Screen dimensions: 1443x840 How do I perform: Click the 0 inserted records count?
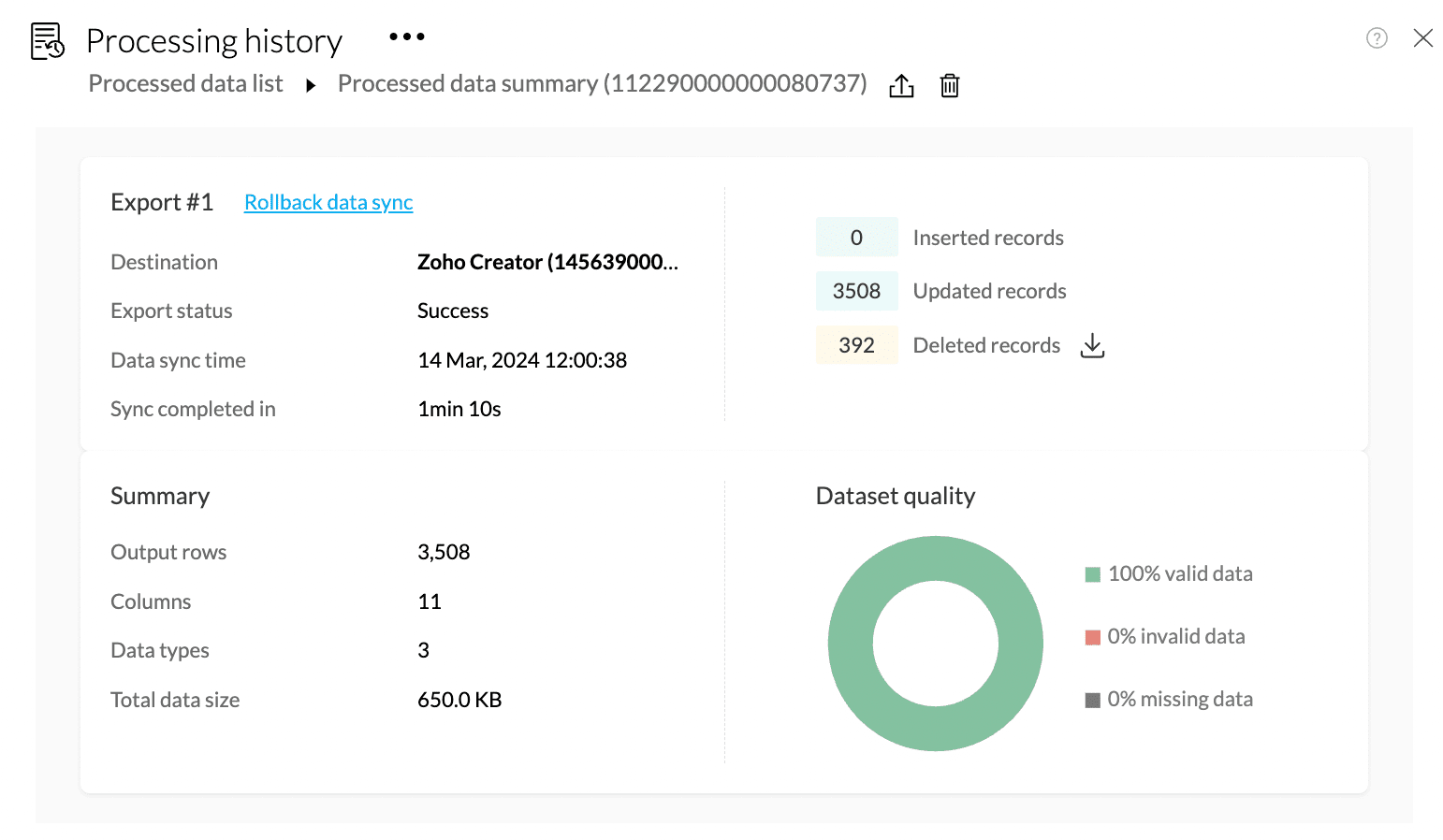click(x=856, y=239)
